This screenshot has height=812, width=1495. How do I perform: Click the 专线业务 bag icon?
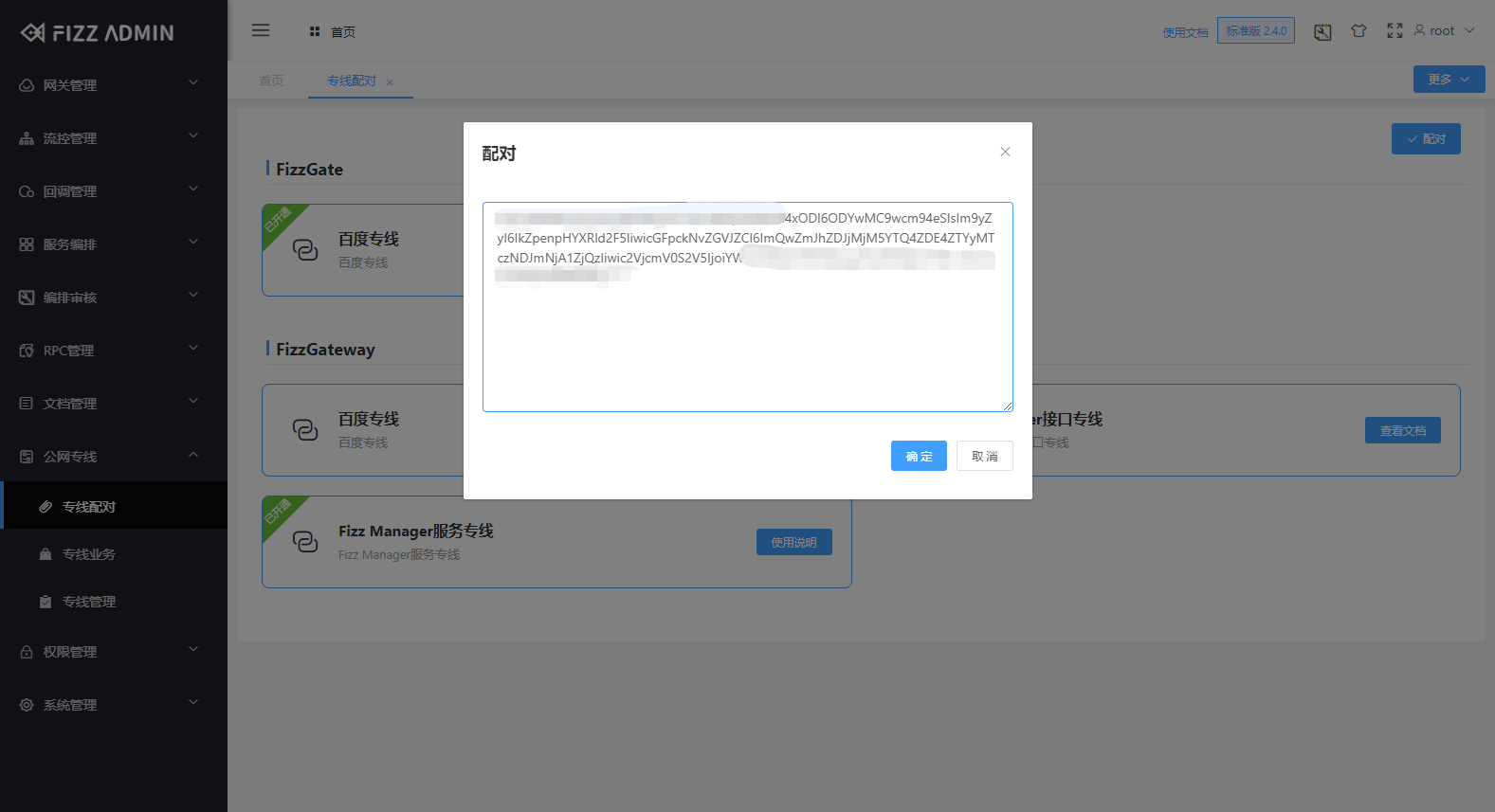coord(46,554)
